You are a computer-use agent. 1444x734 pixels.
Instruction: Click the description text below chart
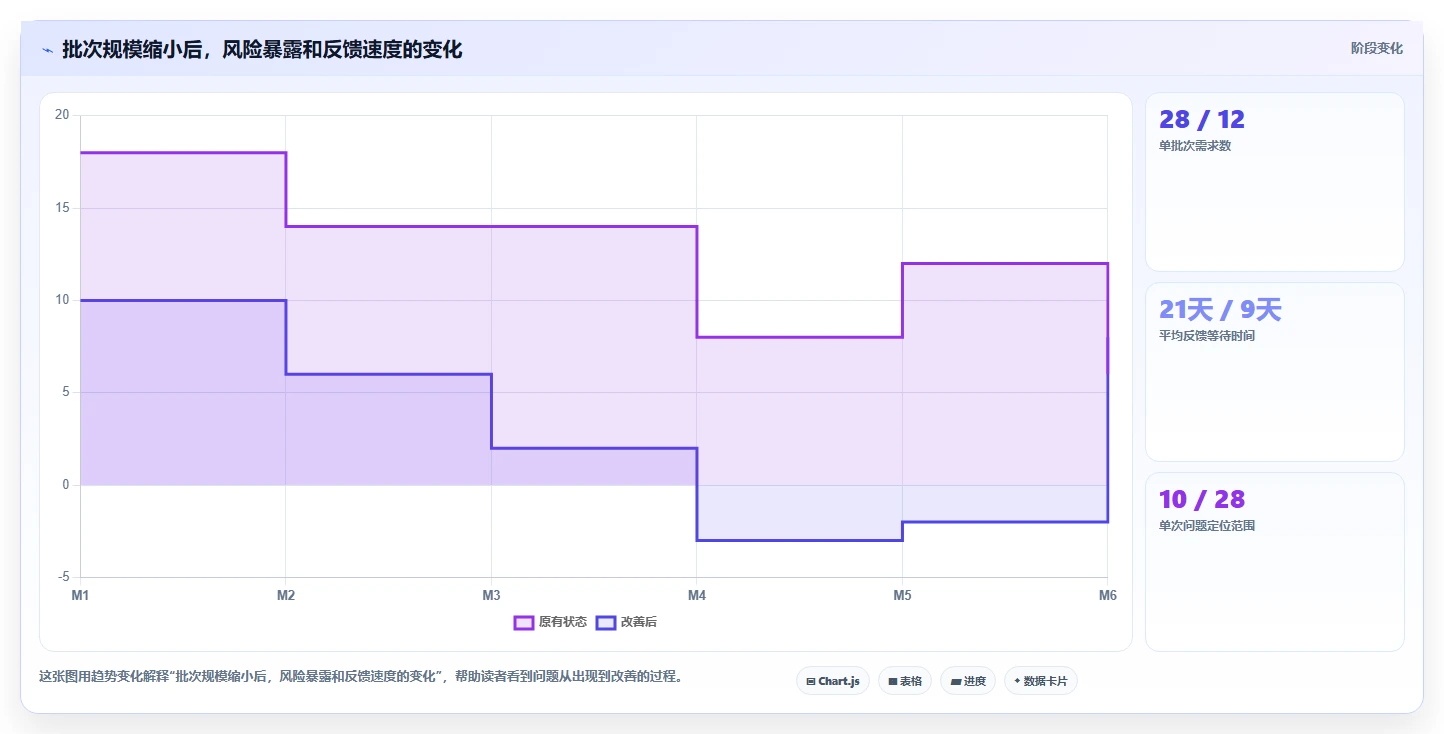[363, 677]
